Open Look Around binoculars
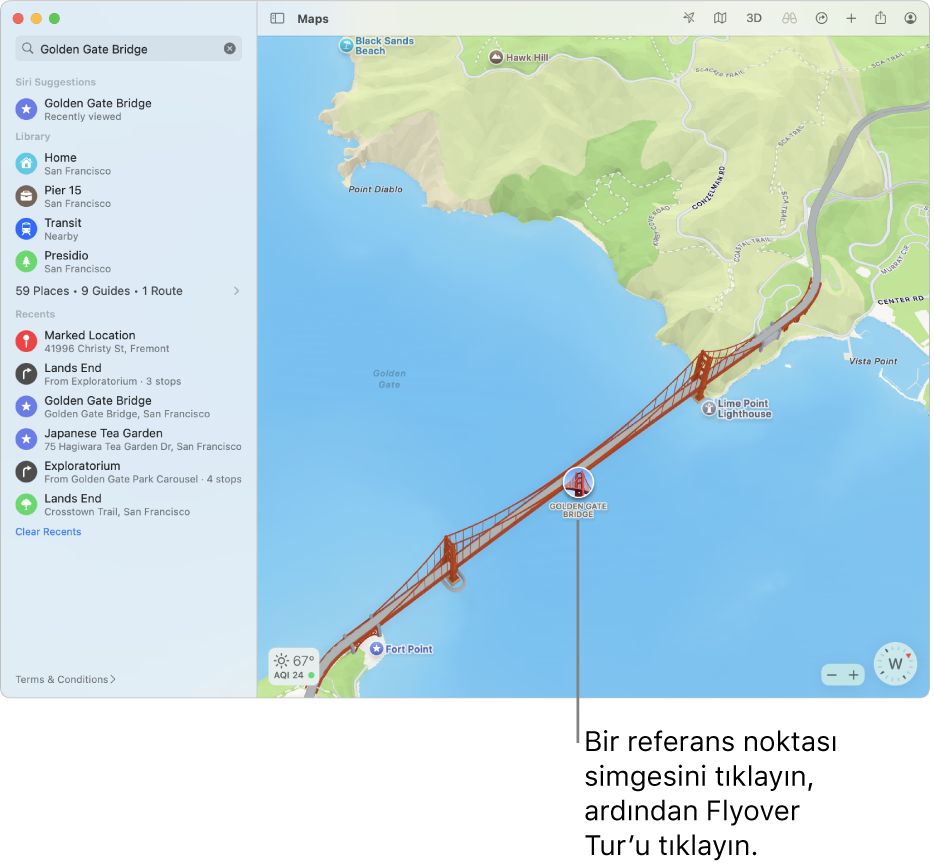The width and height of the screenshot is (934, 867). point(789,18)
